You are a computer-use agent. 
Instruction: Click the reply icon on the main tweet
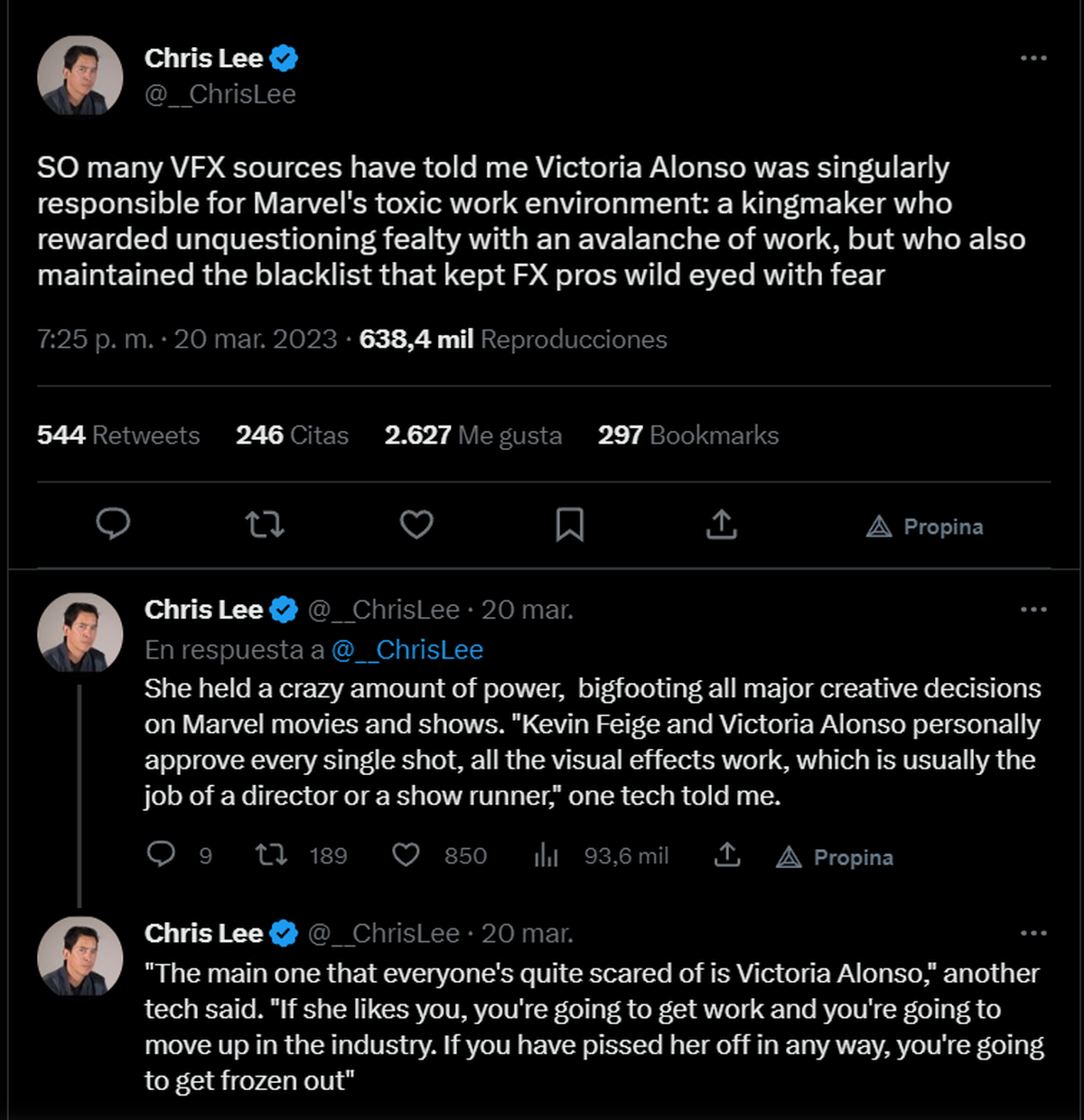(x=113, y=524)
